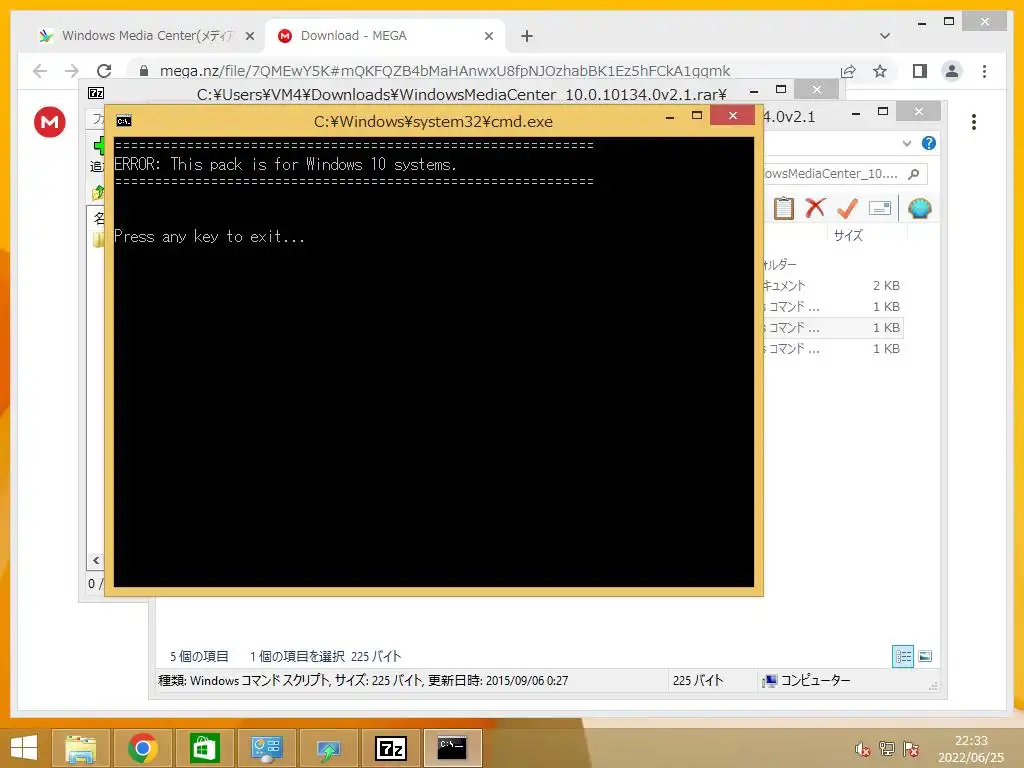
Task: Click Explorer shell globe icon
Action: click(x=920, y=208)
